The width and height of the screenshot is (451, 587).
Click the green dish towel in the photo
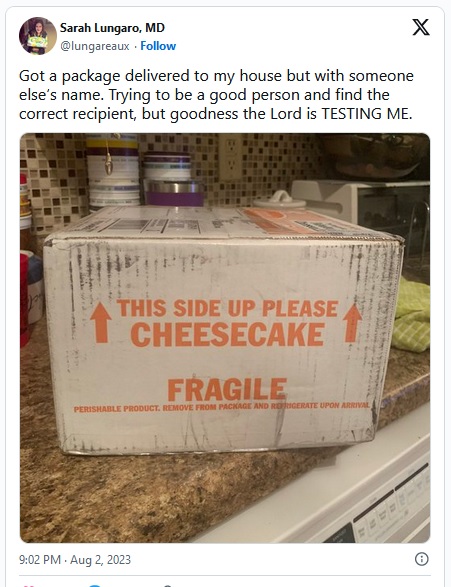(x=411, y=315)
